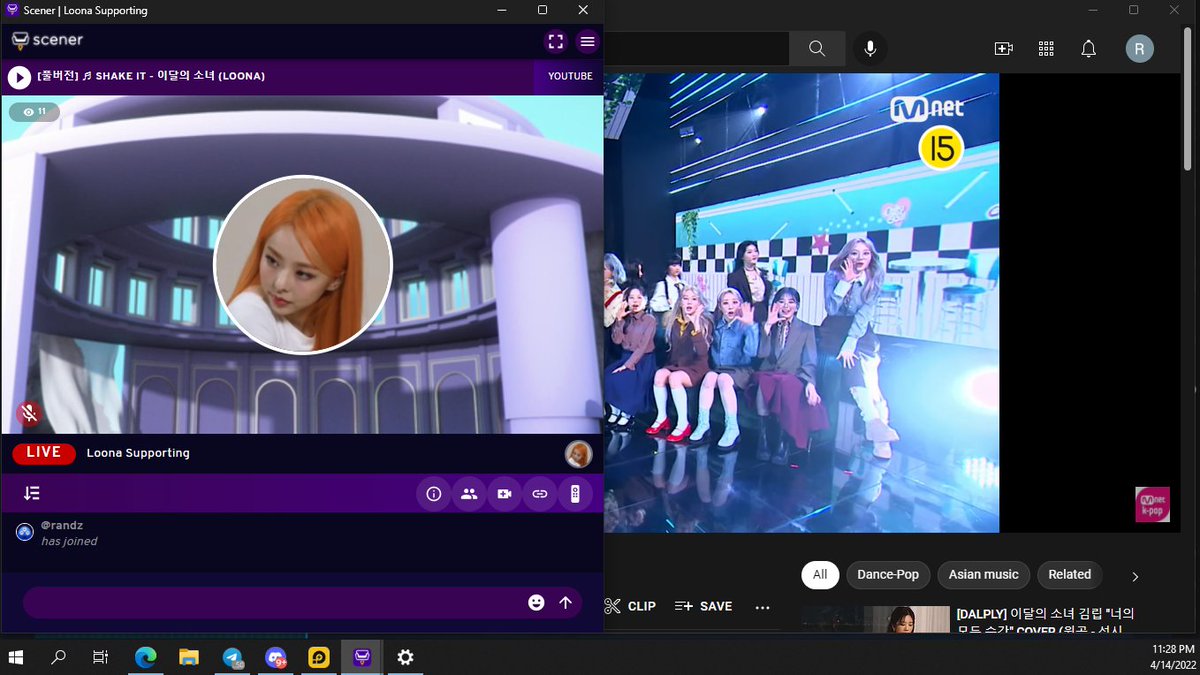Toggle the camera icon in Scener
Viewport: 1200px width, 675px height.
[x=504, y=494]
